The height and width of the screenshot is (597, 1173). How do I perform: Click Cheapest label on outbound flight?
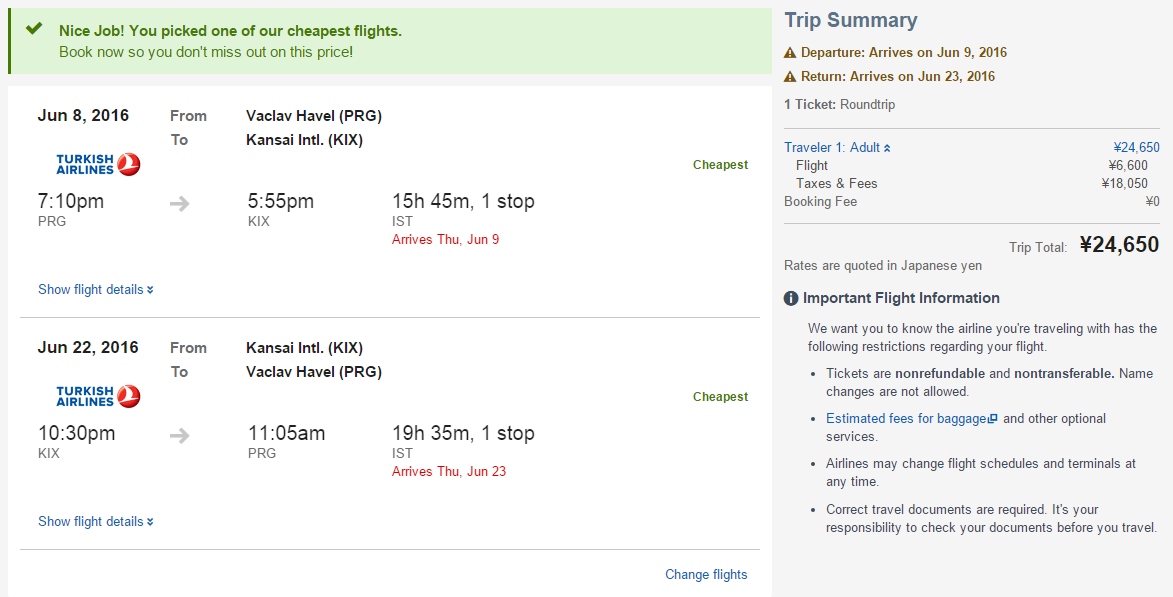(x=720, y=165)
